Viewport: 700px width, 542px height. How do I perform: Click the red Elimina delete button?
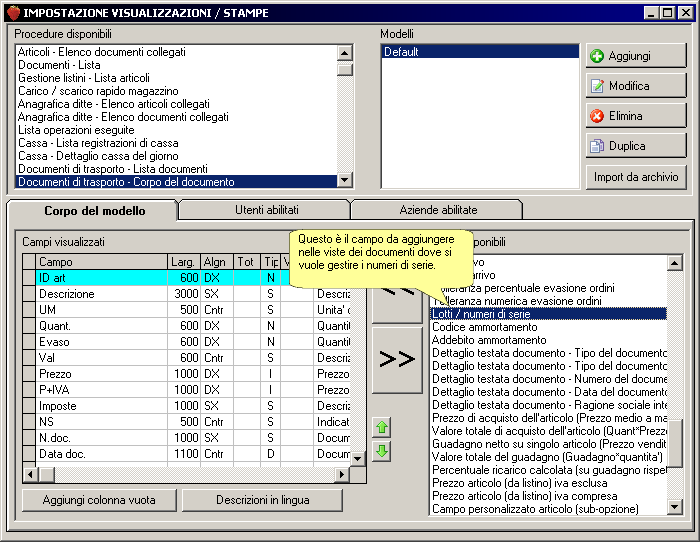pos(635,116)
